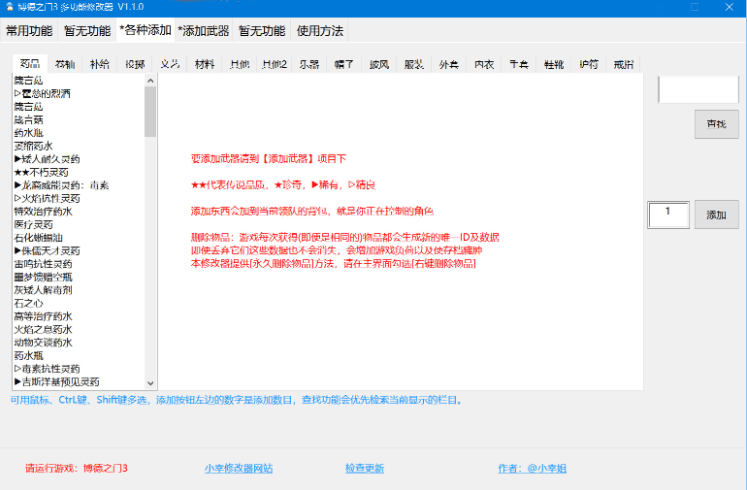
Task: Select 噩梦馈赠空瓶 list entry
Action: [x=79, y=277]
